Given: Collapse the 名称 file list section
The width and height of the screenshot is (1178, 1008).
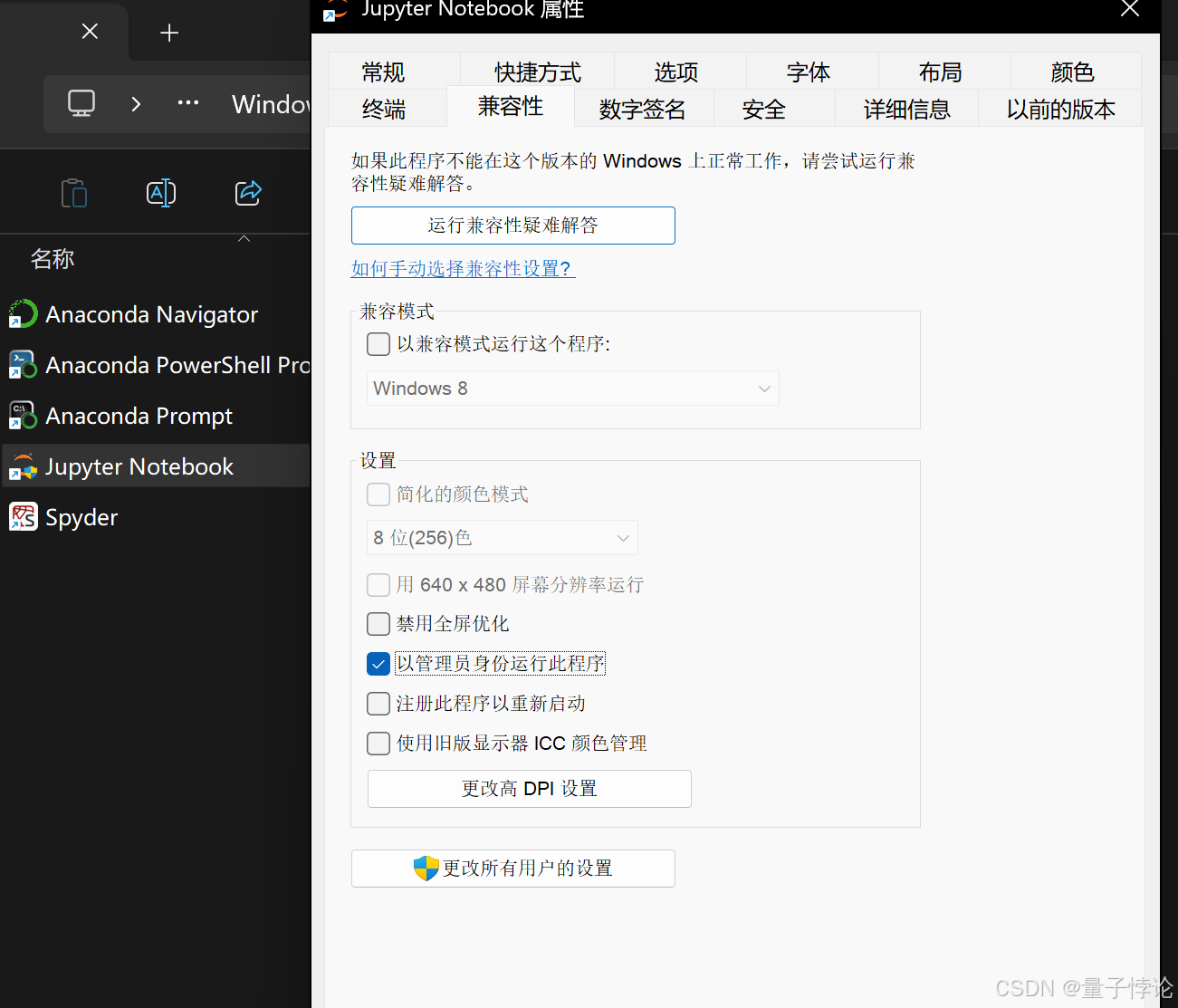Looking at the screenshot, I should [x=243, y=237].
